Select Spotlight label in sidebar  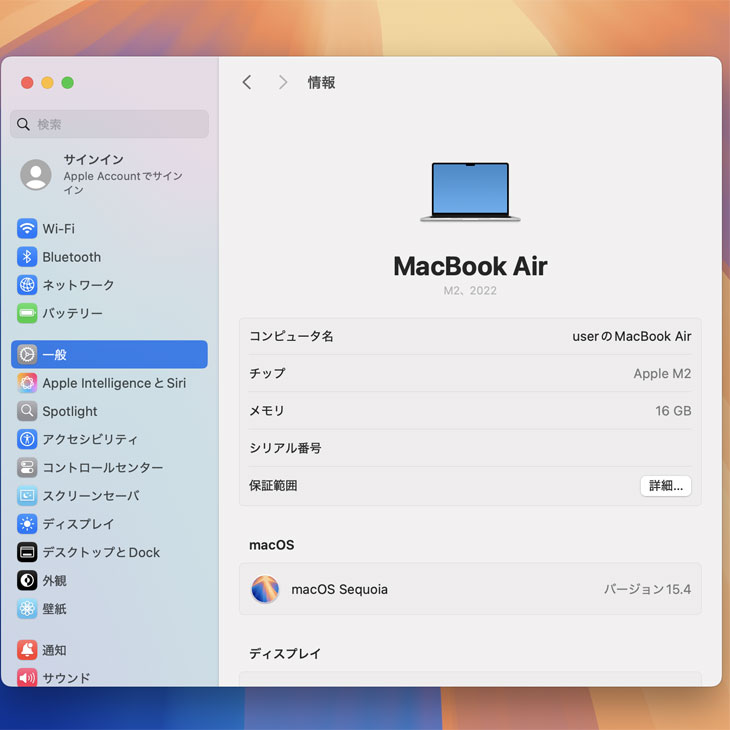70,411
